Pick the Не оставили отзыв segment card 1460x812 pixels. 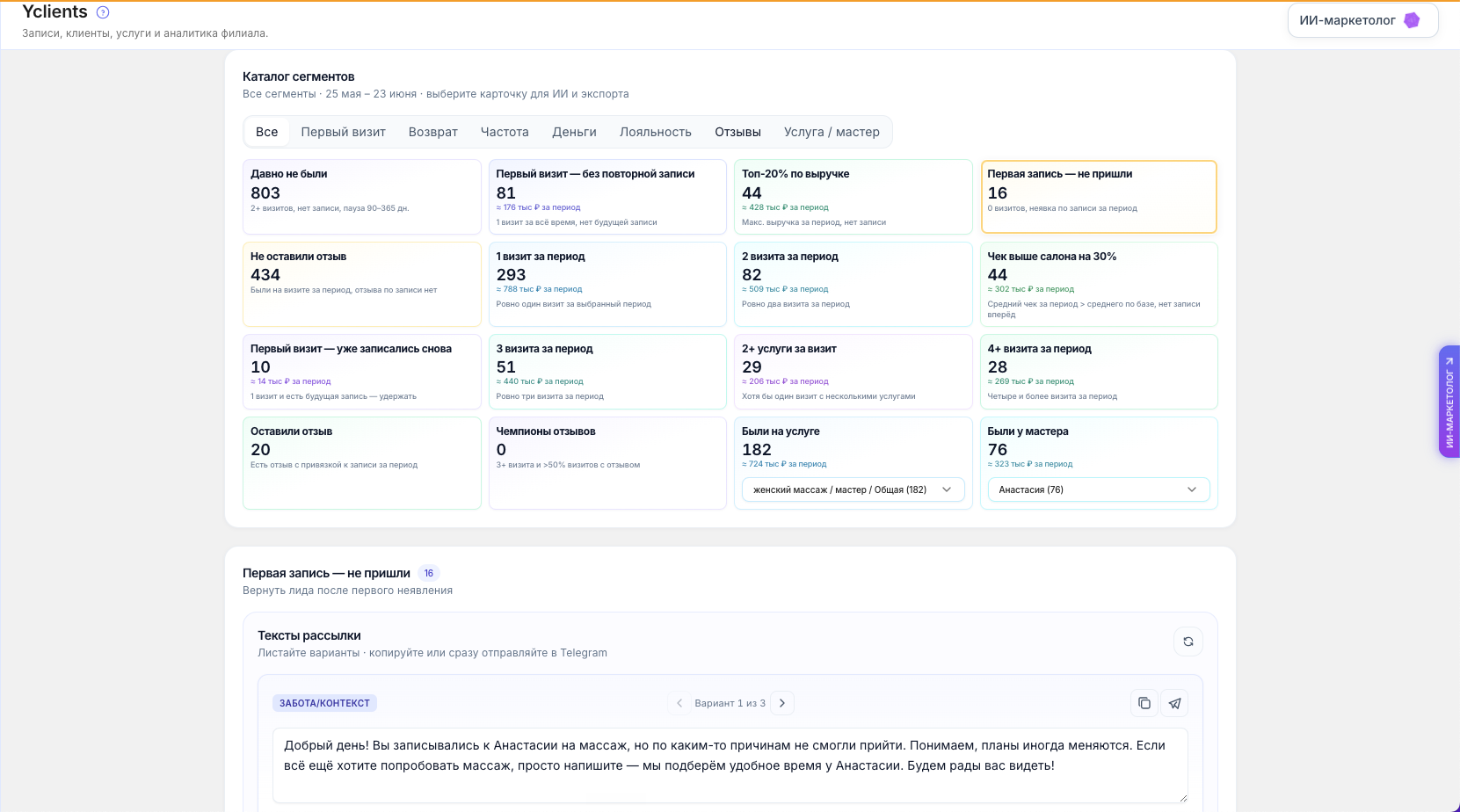click(362, 284)
